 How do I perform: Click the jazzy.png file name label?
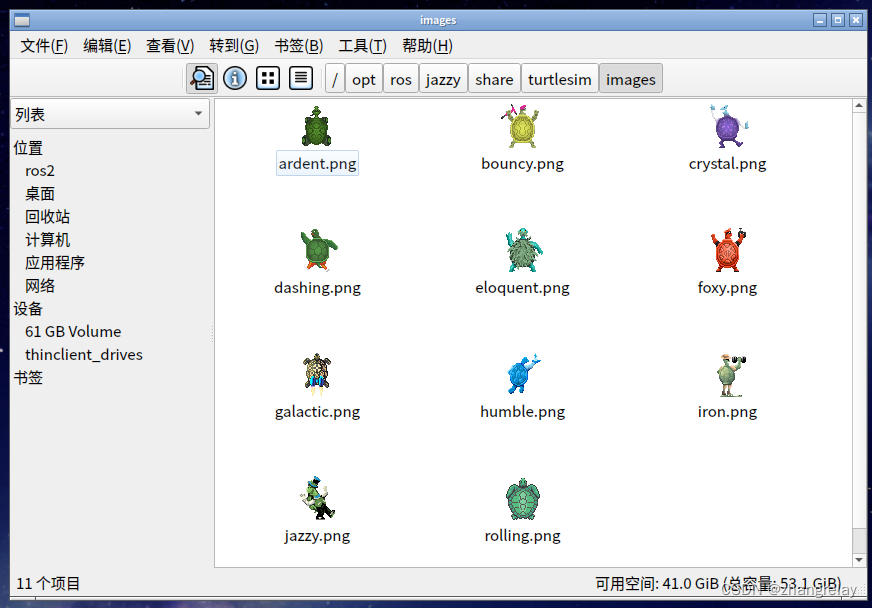tap(317, 536)
